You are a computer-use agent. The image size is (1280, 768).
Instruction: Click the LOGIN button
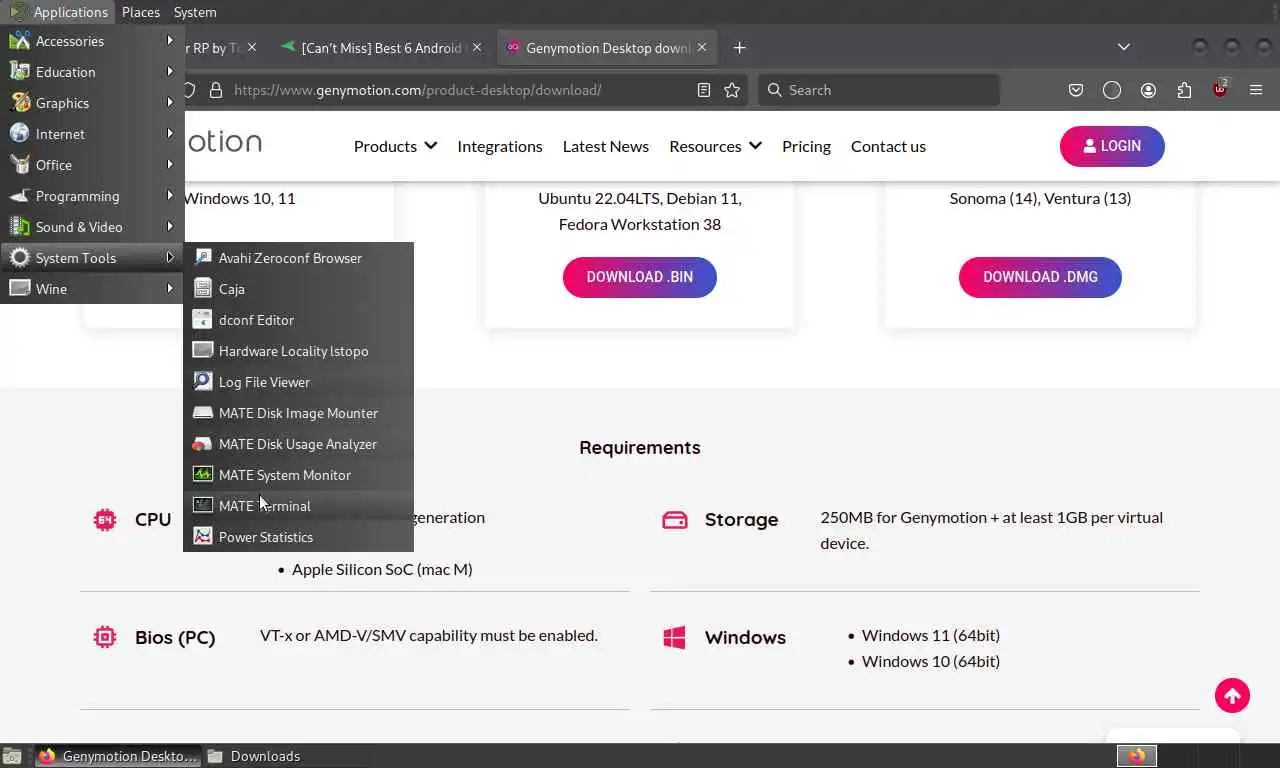(x=1112, y=146)
